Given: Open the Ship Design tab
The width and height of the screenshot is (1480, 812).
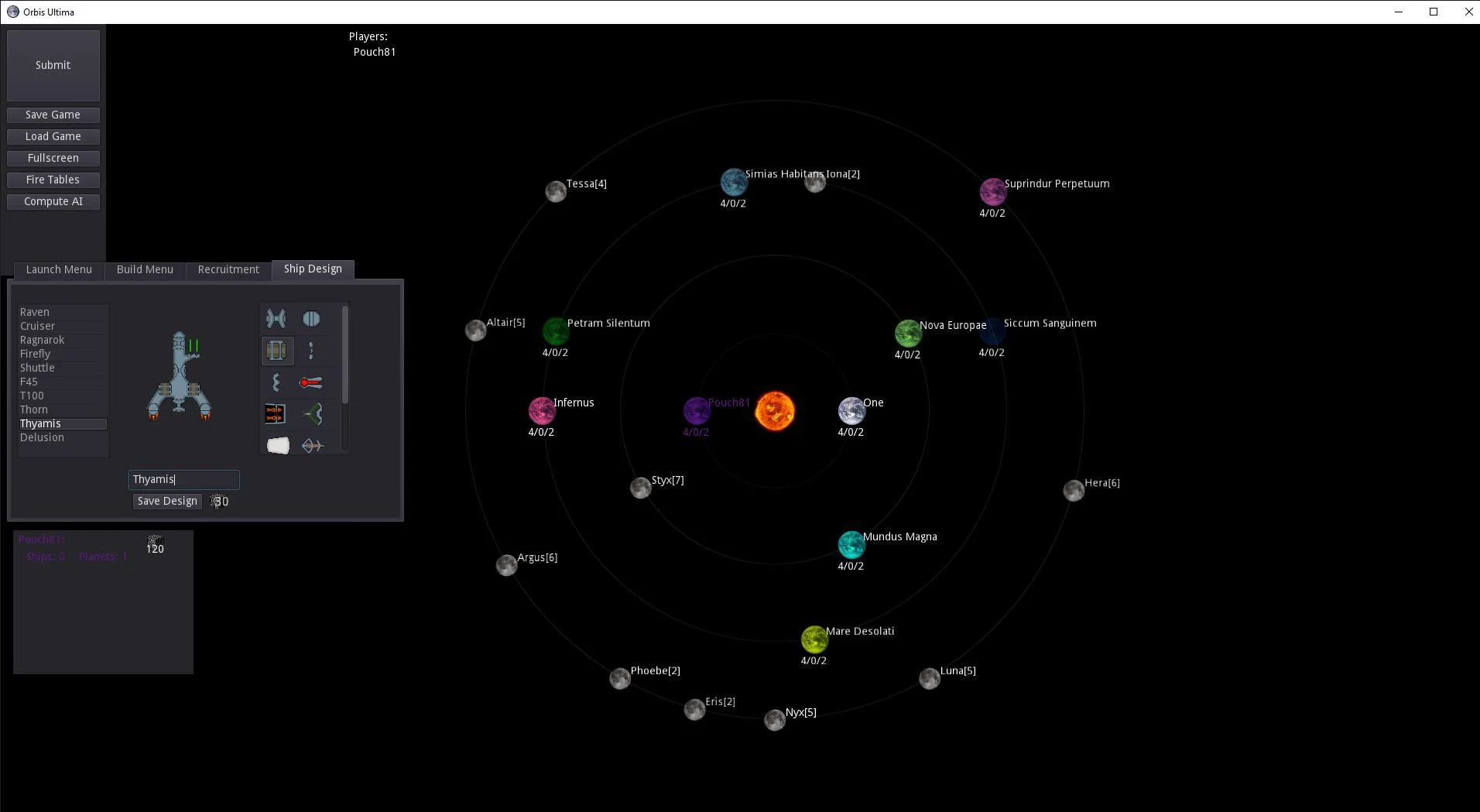Looking at the screenshot, I should click(x=313, y=269).
